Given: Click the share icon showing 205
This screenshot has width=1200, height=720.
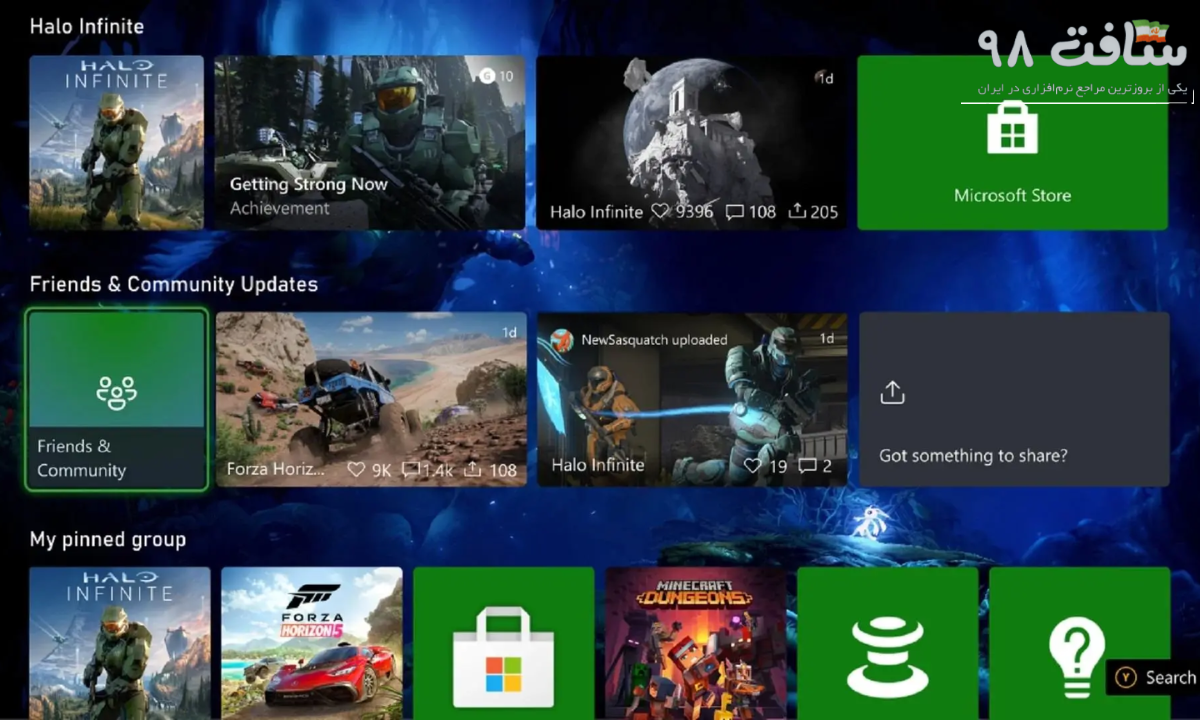Looking at the screenshot, I should [x=797, y=212].
